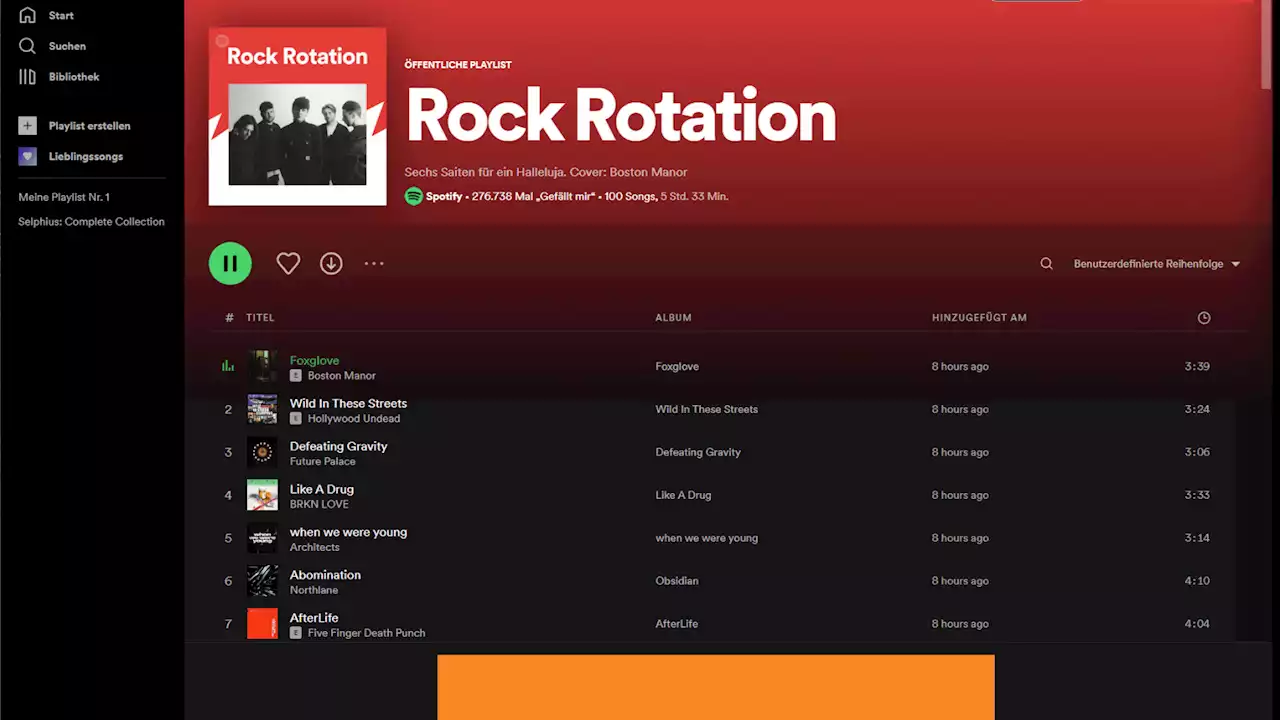This screenshot has height=720, width=1280.
Task: Click the Wild In These Streets thumbnail
Action: coord(262,409)
